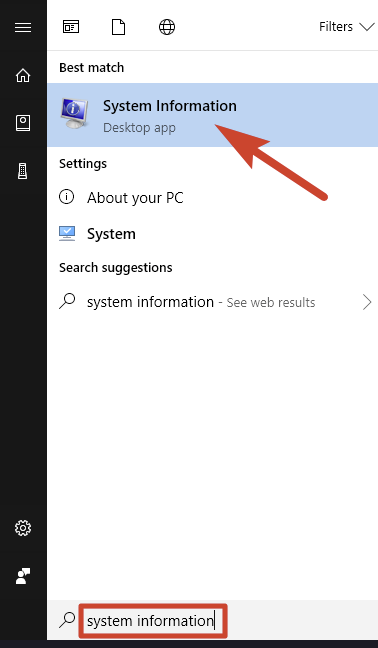This screenshot has width=378, height=648.
Task: Open the Notebook icon in the sidebar
Action: pyautogui.click(x=23, y=123)
